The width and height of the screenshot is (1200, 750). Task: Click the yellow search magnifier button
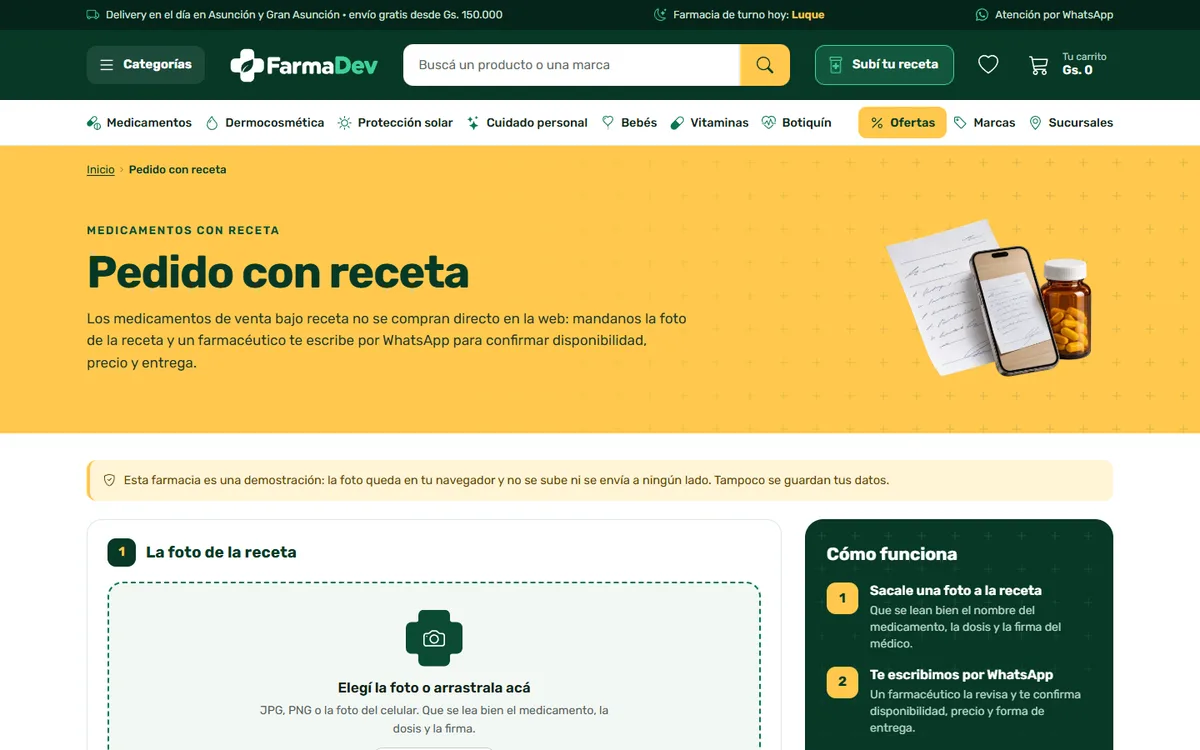click(x=765, y=65)
